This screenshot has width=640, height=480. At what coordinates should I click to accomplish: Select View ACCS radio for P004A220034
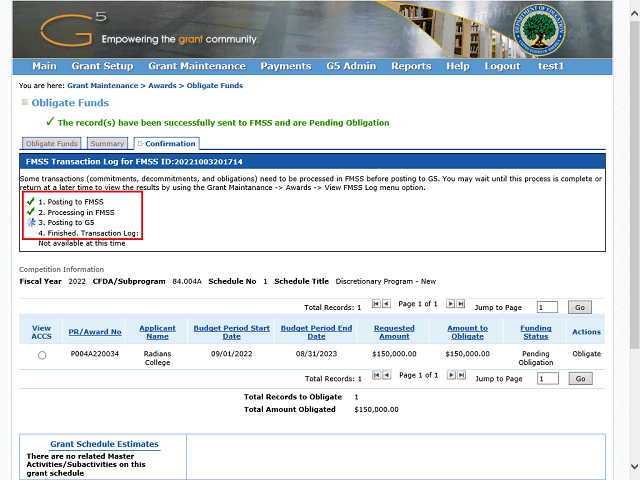42,355
